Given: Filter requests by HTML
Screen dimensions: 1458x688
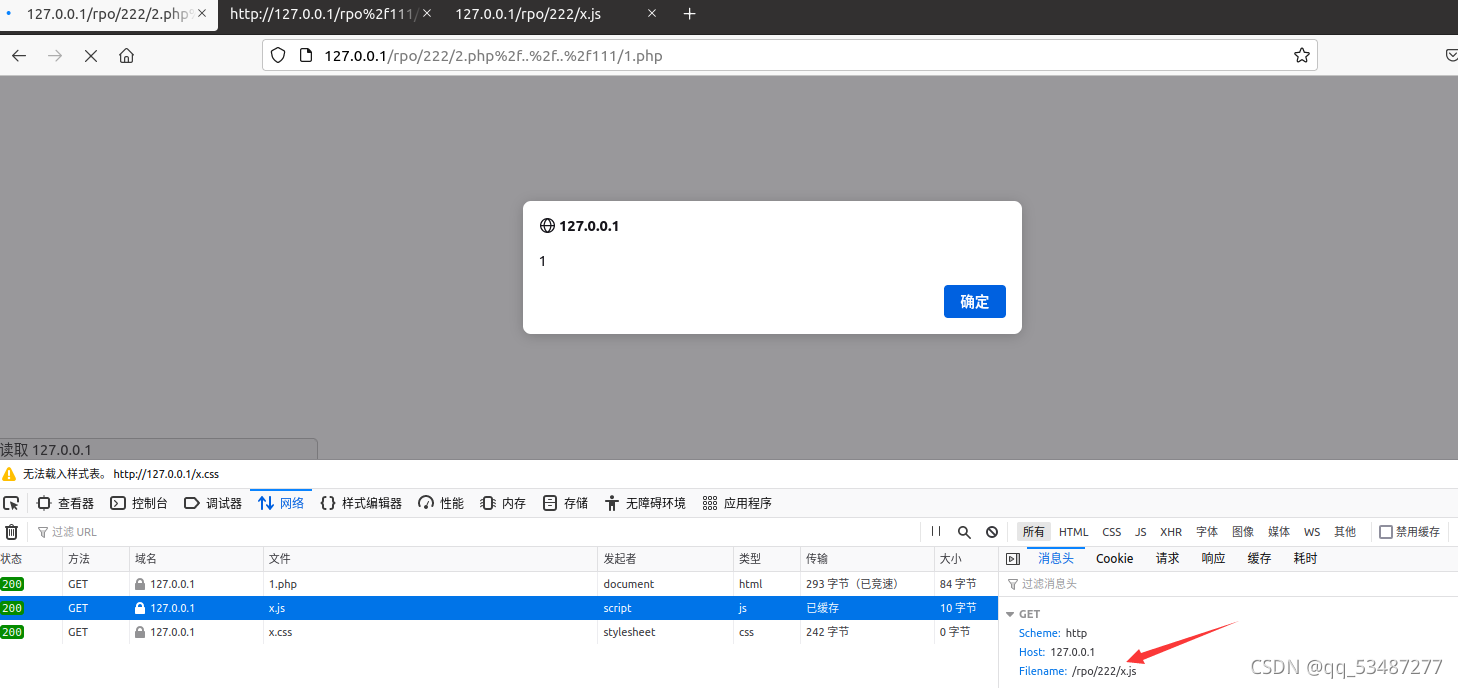Looking at the screenshot, I should [1074, 532].
